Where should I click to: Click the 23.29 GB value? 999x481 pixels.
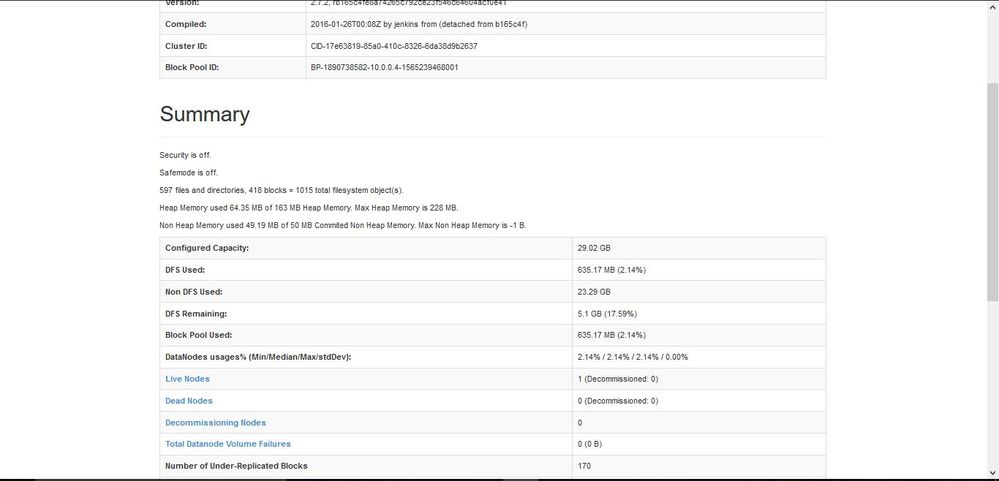click(x=594, y=292)
